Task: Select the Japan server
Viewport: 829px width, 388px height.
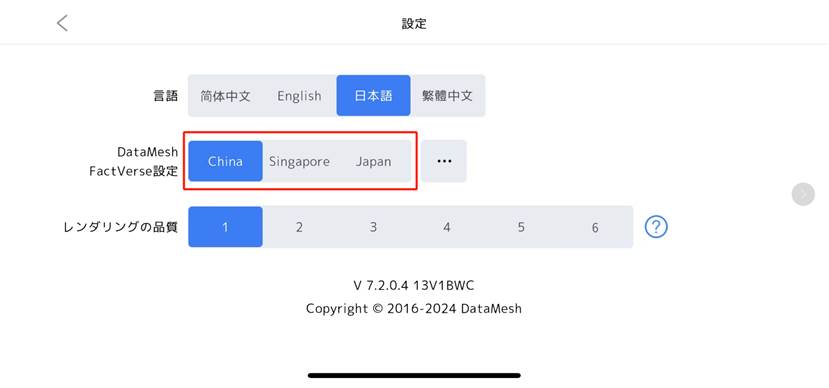Action: (373, 161)
